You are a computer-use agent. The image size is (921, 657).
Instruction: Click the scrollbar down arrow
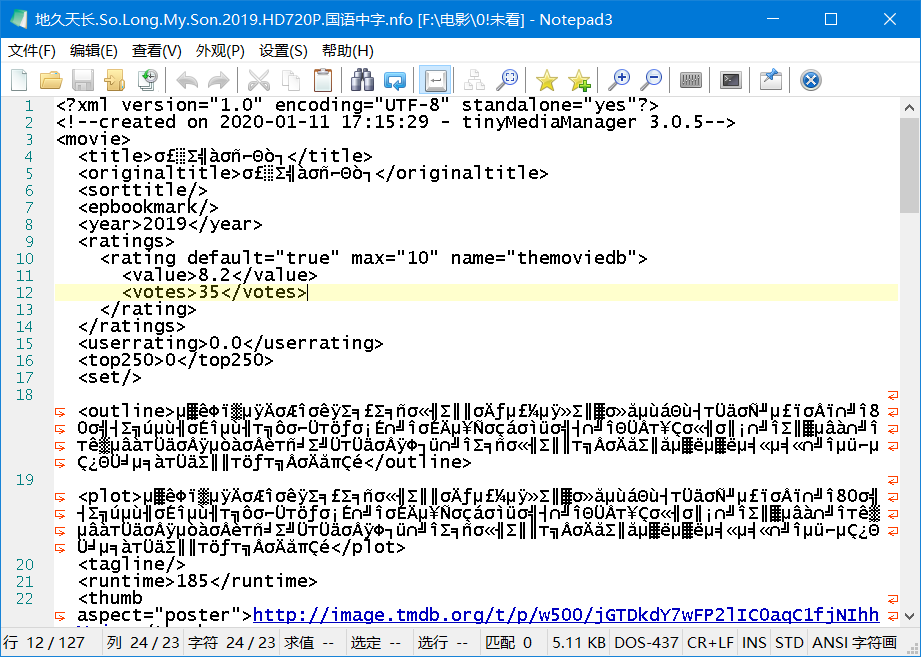click(x=909, y=616)
